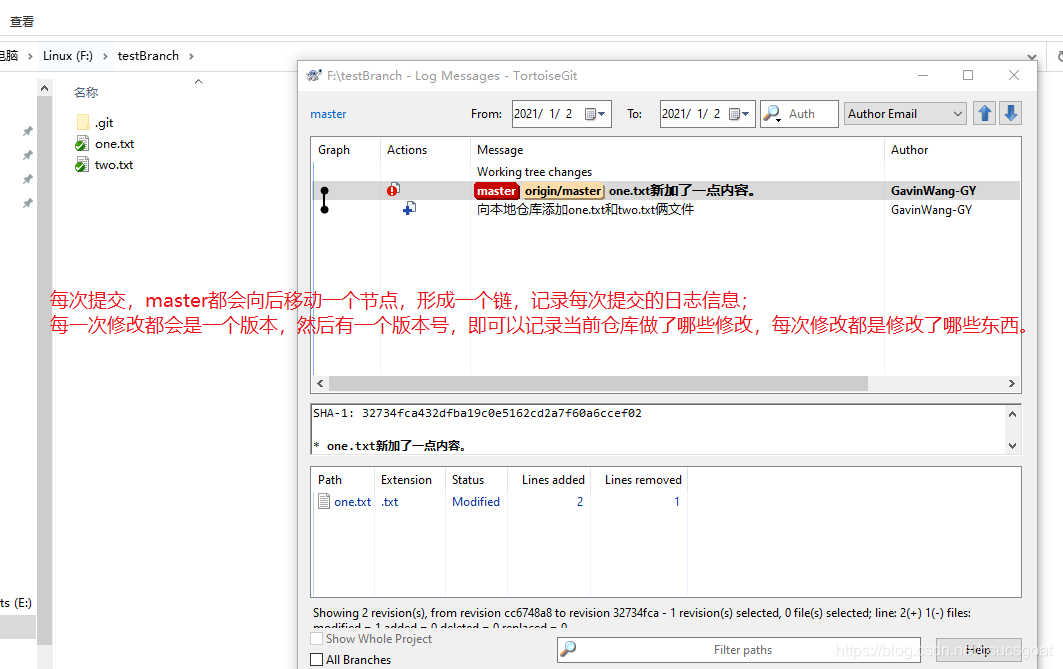The height and width of the screenshot is (669, 1063).
Task: Click the log list horizontal scrollbar thumb
Action: click(598, 384)
